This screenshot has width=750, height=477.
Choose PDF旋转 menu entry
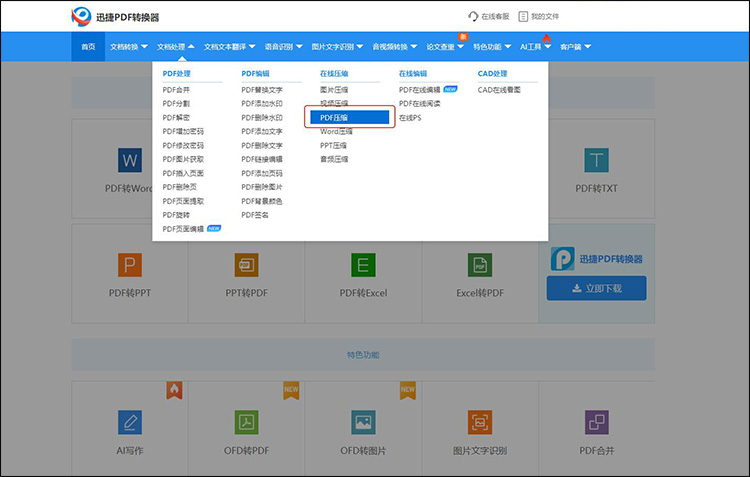point(176,215)
